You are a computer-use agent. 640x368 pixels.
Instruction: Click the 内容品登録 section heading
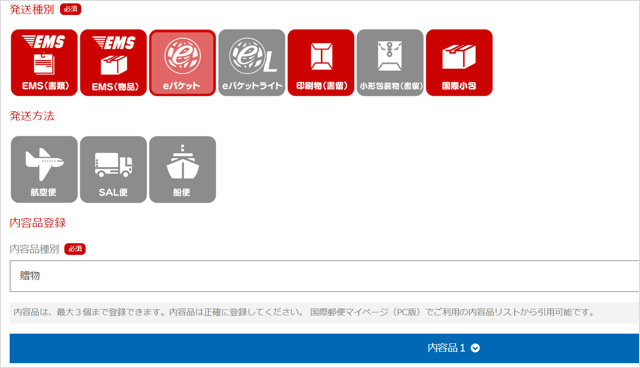point(38,223)
